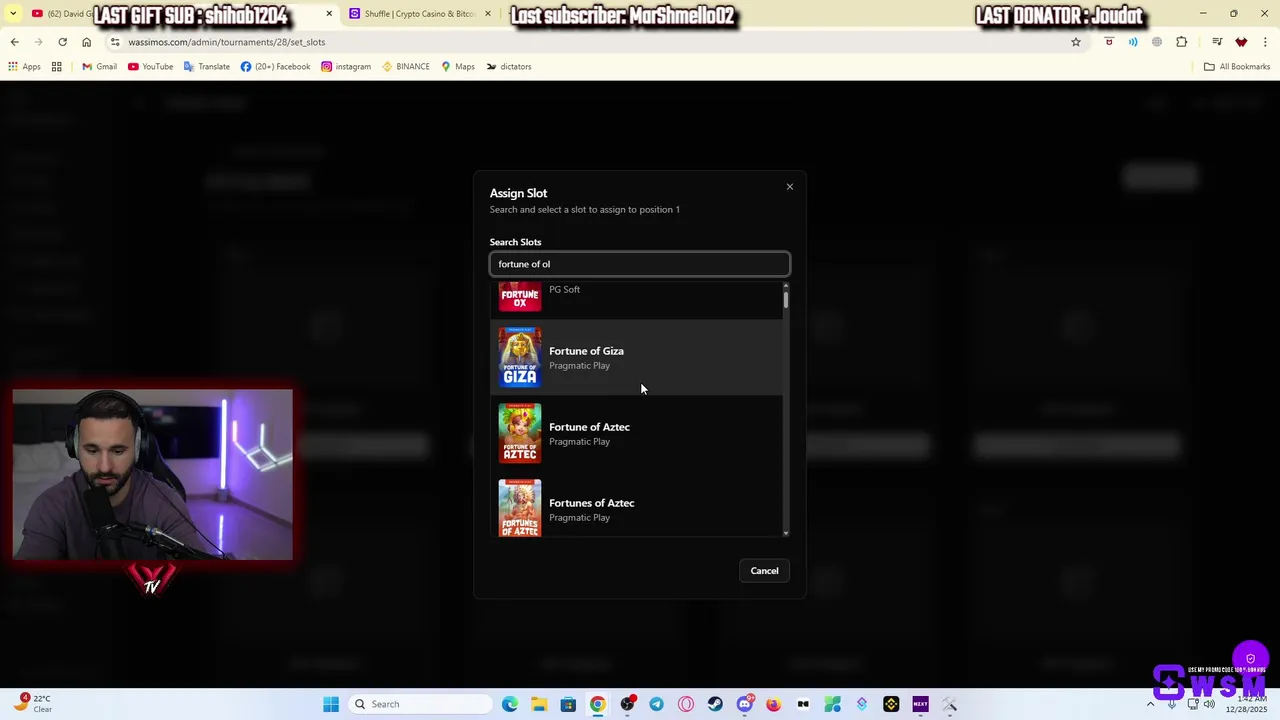Show hidden system tray icons
Image resolution: width=1280 pixels, height=720 pixels.
tap(1150, 704)
